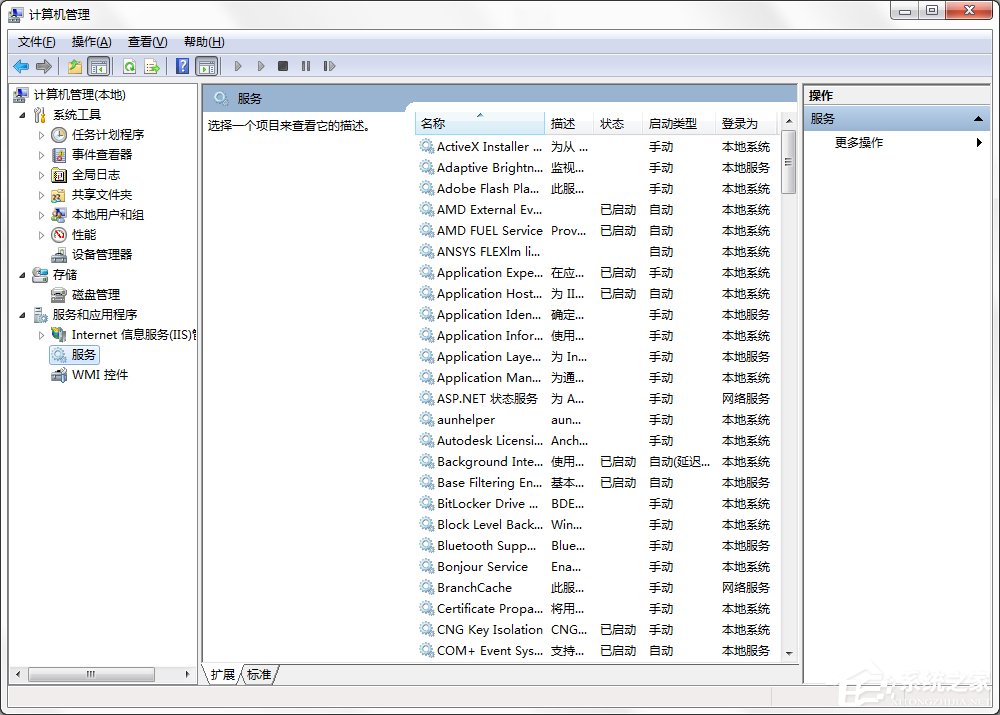Image resolution: width=1000 pixels, height=715 pixels.
Task: Start the selected service with play icon
Action: click(x=238, y=66)
